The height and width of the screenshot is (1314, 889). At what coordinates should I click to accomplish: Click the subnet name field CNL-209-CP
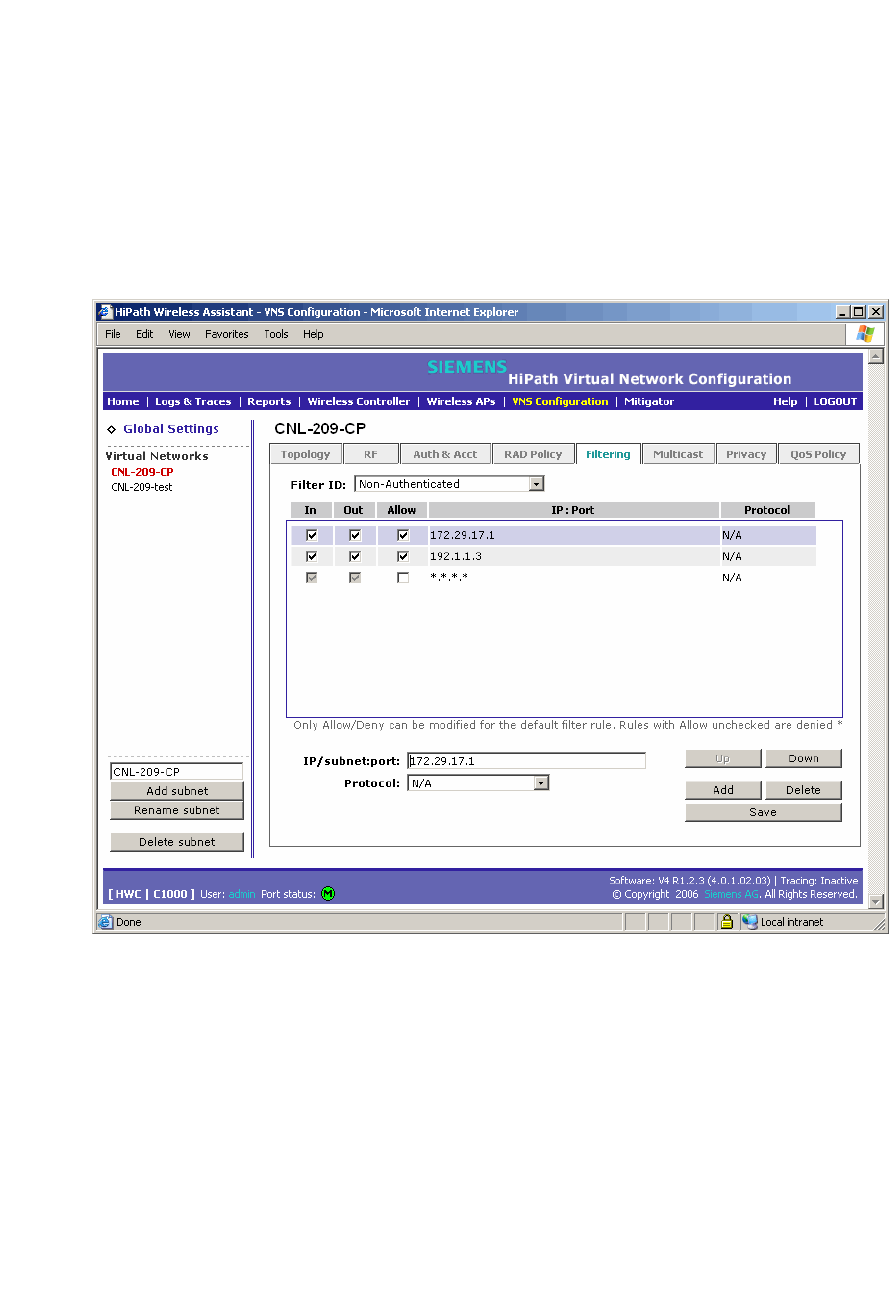(176, 772)
